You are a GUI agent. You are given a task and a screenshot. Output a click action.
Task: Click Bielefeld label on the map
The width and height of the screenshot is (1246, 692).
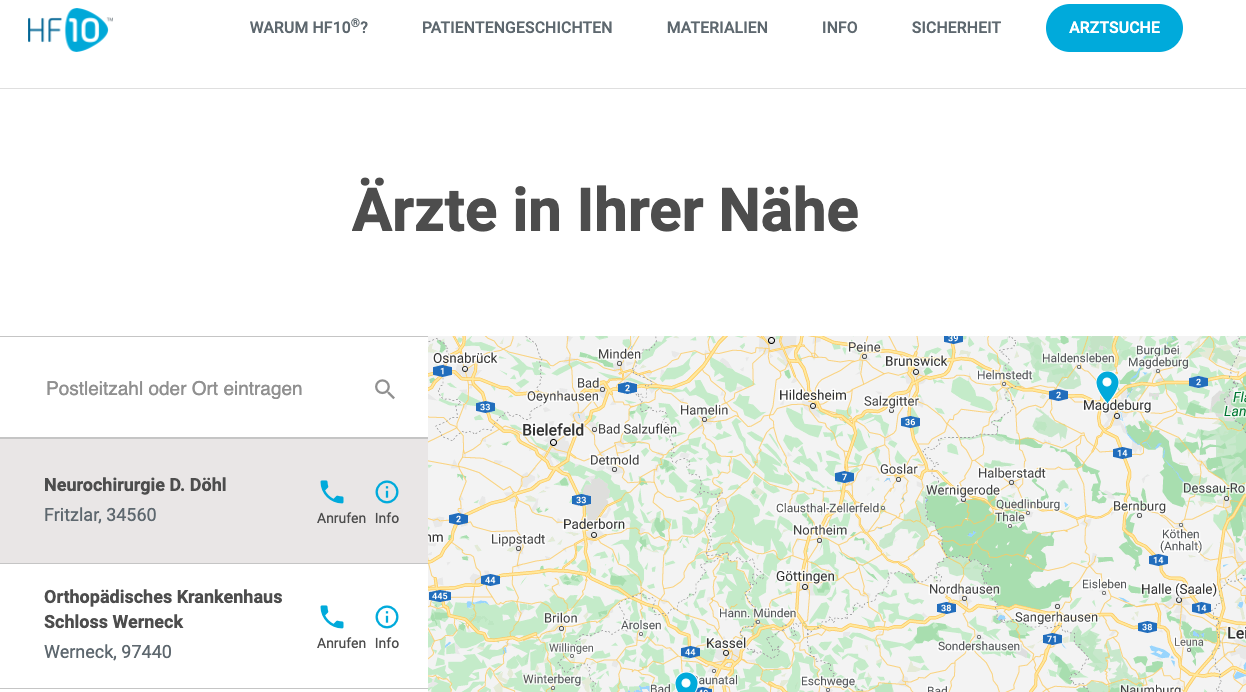pos(553,430)
